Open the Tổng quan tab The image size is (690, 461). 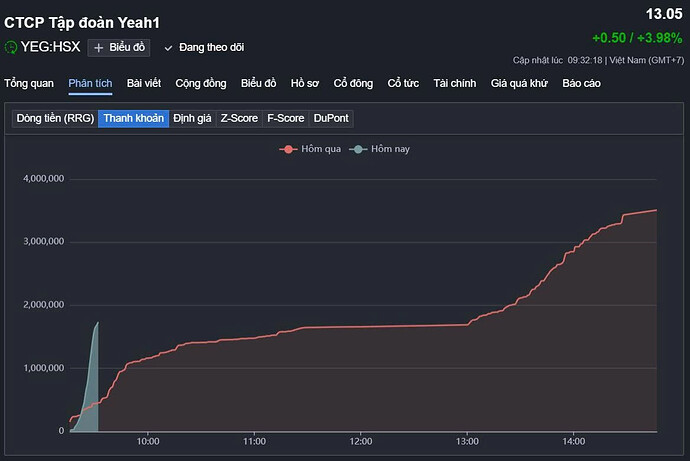(30, 83)
